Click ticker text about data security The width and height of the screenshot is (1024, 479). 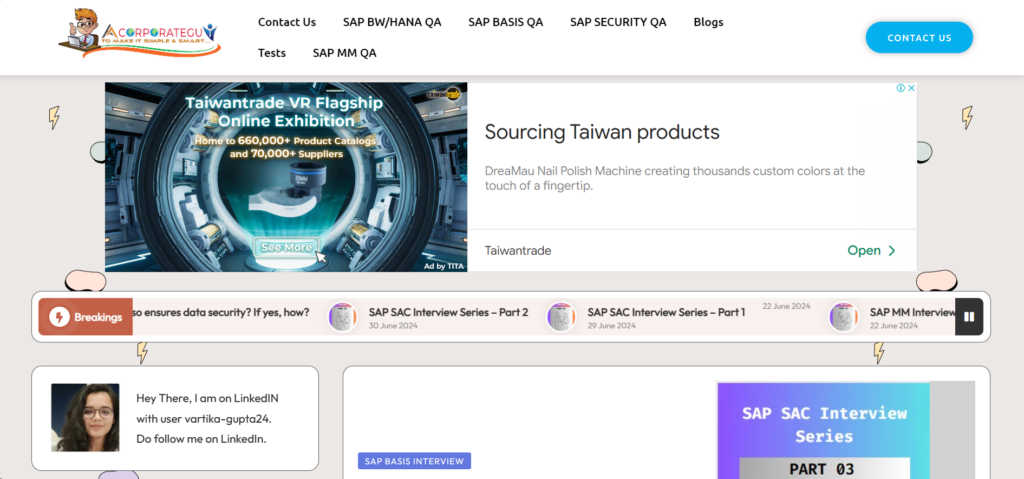pyautogui.click(x=221, y=312)
